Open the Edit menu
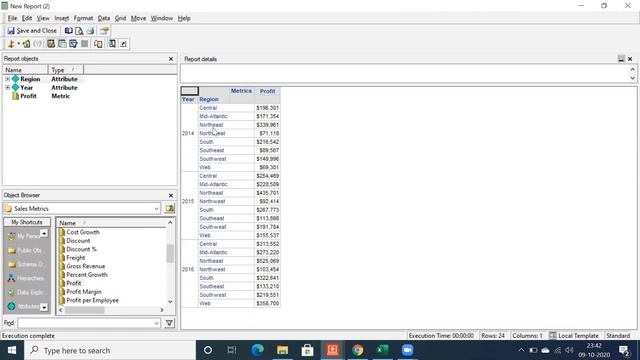640x360 pixels. pyautogui.click(x=27, y=18)
